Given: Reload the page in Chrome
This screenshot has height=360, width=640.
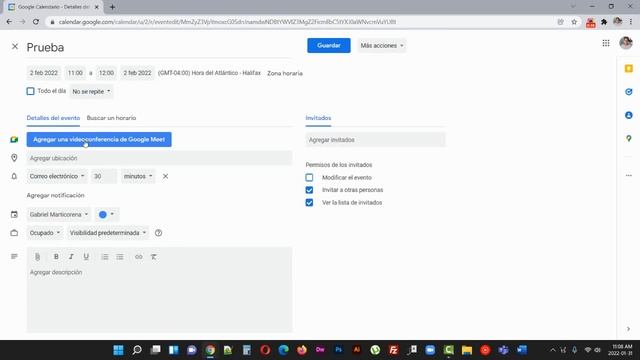Looking at the screenshot, I should tap(36, 22).
